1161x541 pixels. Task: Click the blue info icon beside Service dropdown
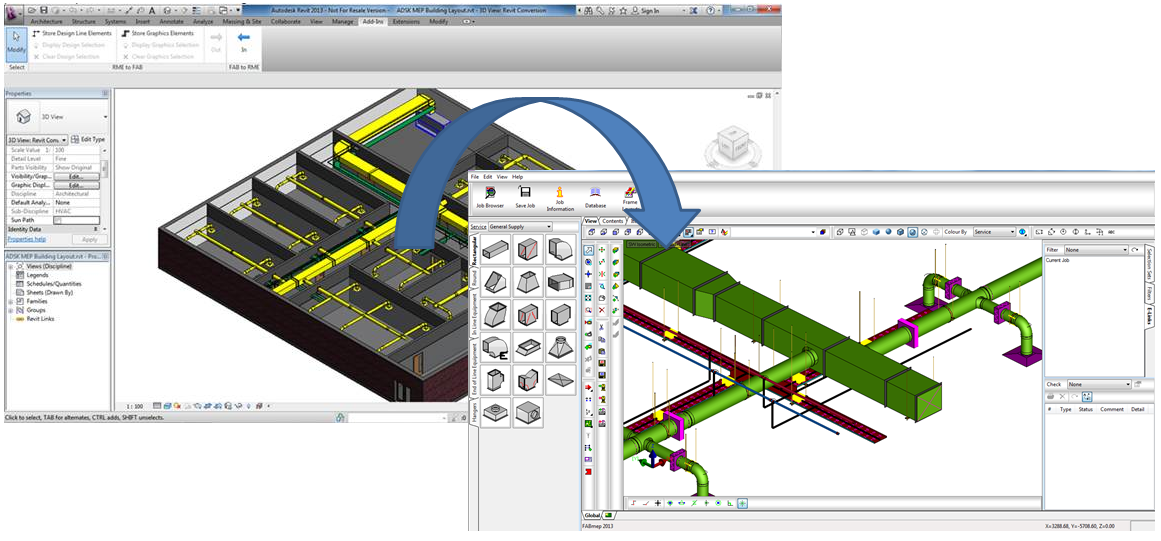[x=1023, y=232]
